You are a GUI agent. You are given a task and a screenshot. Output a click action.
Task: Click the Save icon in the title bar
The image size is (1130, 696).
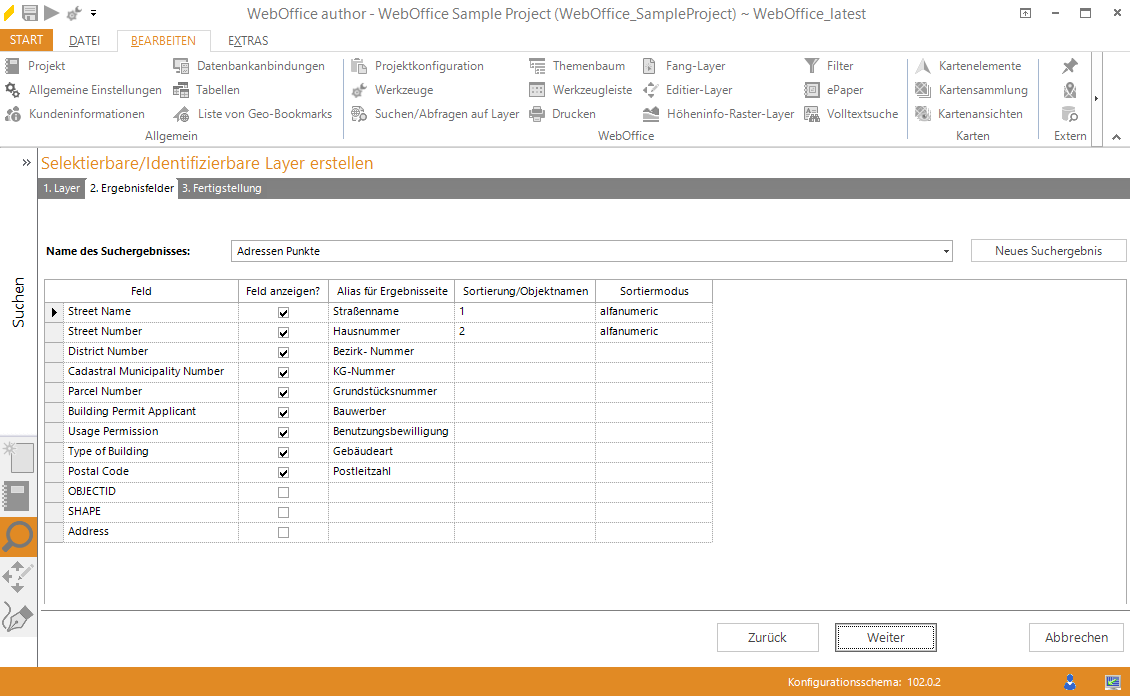29,13
